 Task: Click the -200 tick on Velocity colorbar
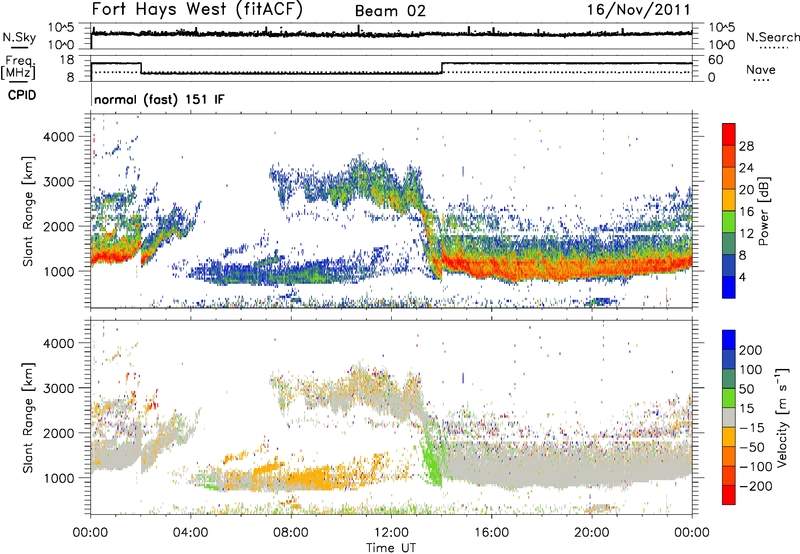(x=756, y=486)
